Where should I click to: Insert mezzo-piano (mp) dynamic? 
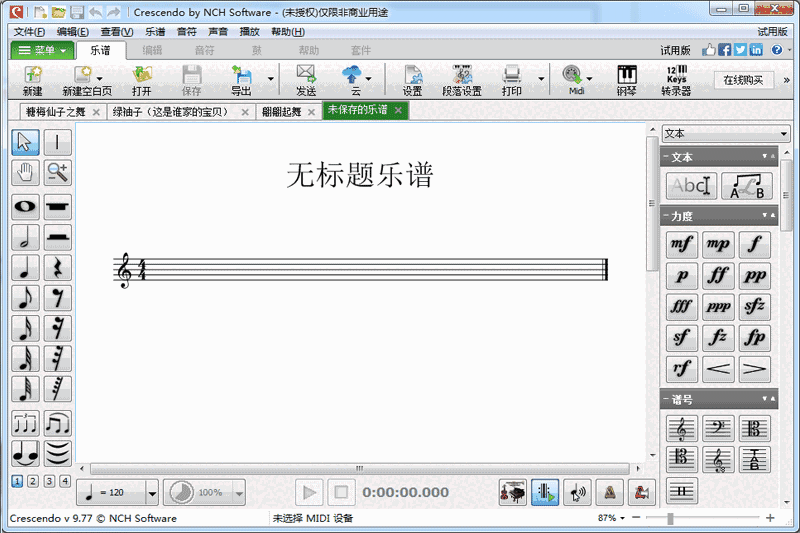tap(718, 244)
